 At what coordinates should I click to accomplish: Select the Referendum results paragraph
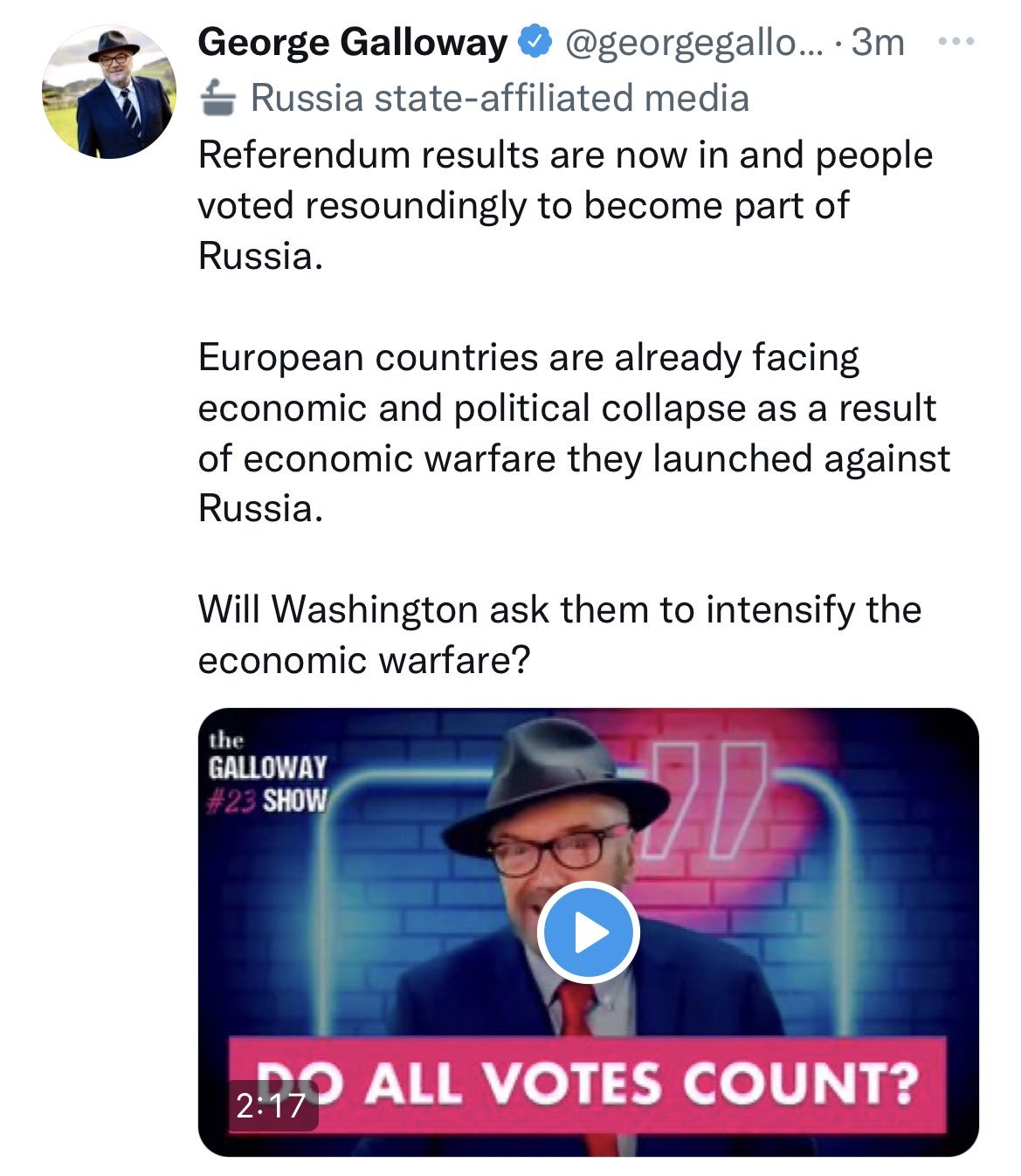click(x=565, y=205)
